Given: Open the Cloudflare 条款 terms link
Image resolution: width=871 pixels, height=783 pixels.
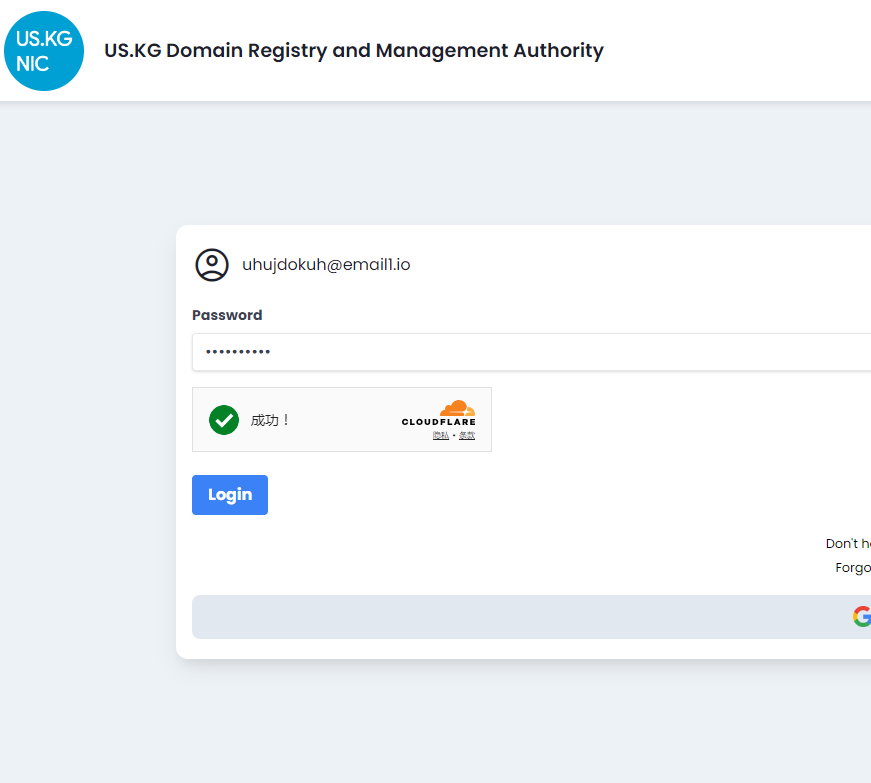Looking at the screenshot, I should click(467, 436).
